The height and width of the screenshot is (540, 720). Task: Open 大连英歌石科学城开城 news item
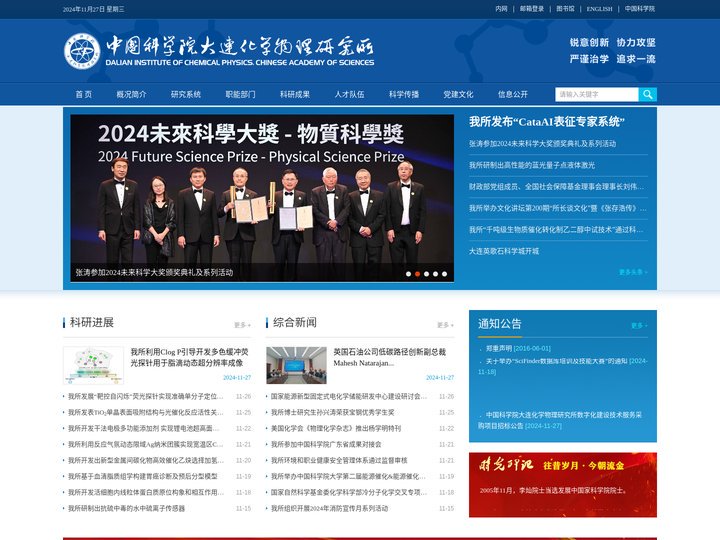[x=504, y=251]
